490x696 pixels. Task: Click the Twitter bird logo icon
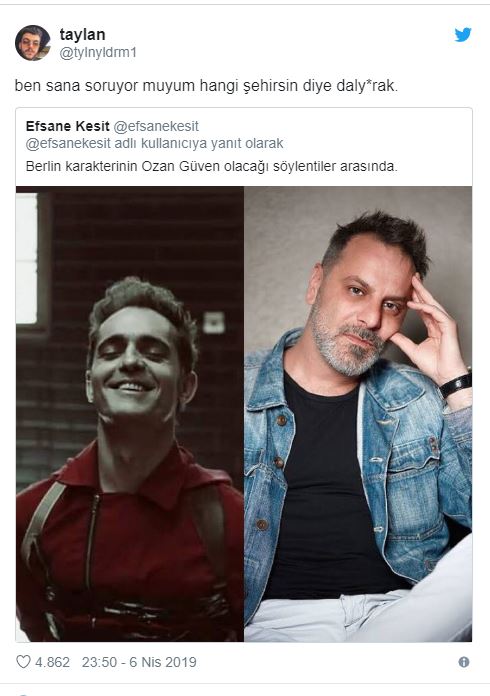pos(463,35)
